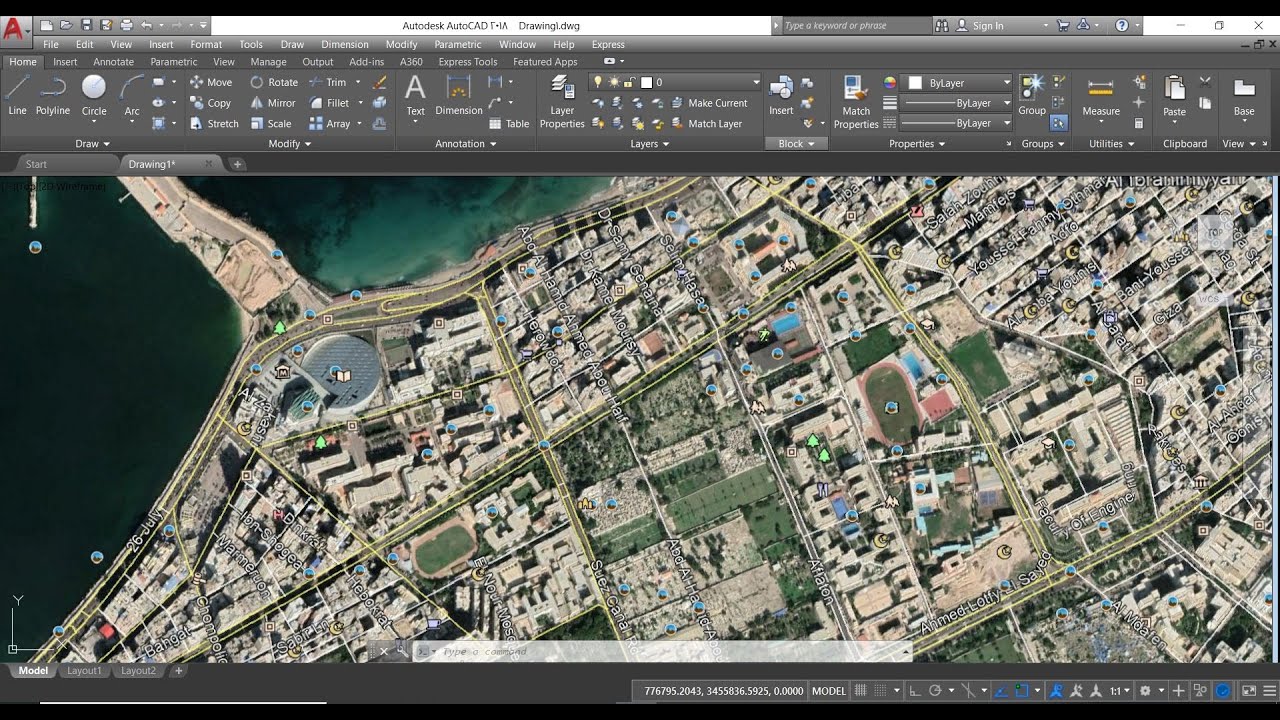The width and height of the screenshot is (1280, 720).
Task: Expand the Draw panel
Action: point(92,144)
